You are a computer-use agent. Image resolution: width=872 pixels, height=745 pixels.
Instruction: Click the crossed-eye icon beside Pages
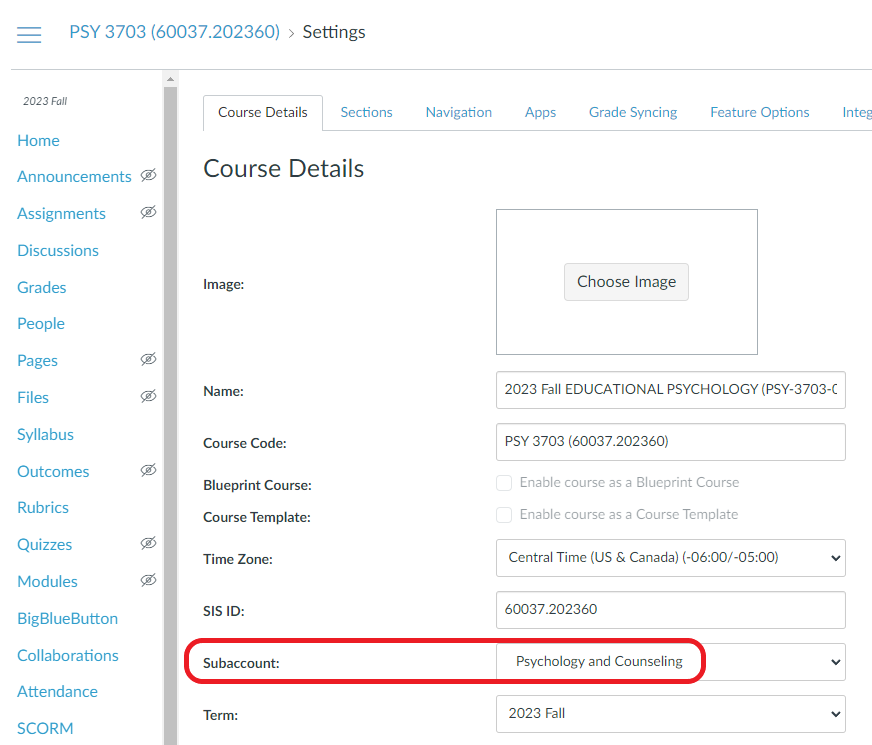pyautogui.click(x=148, y=360)
